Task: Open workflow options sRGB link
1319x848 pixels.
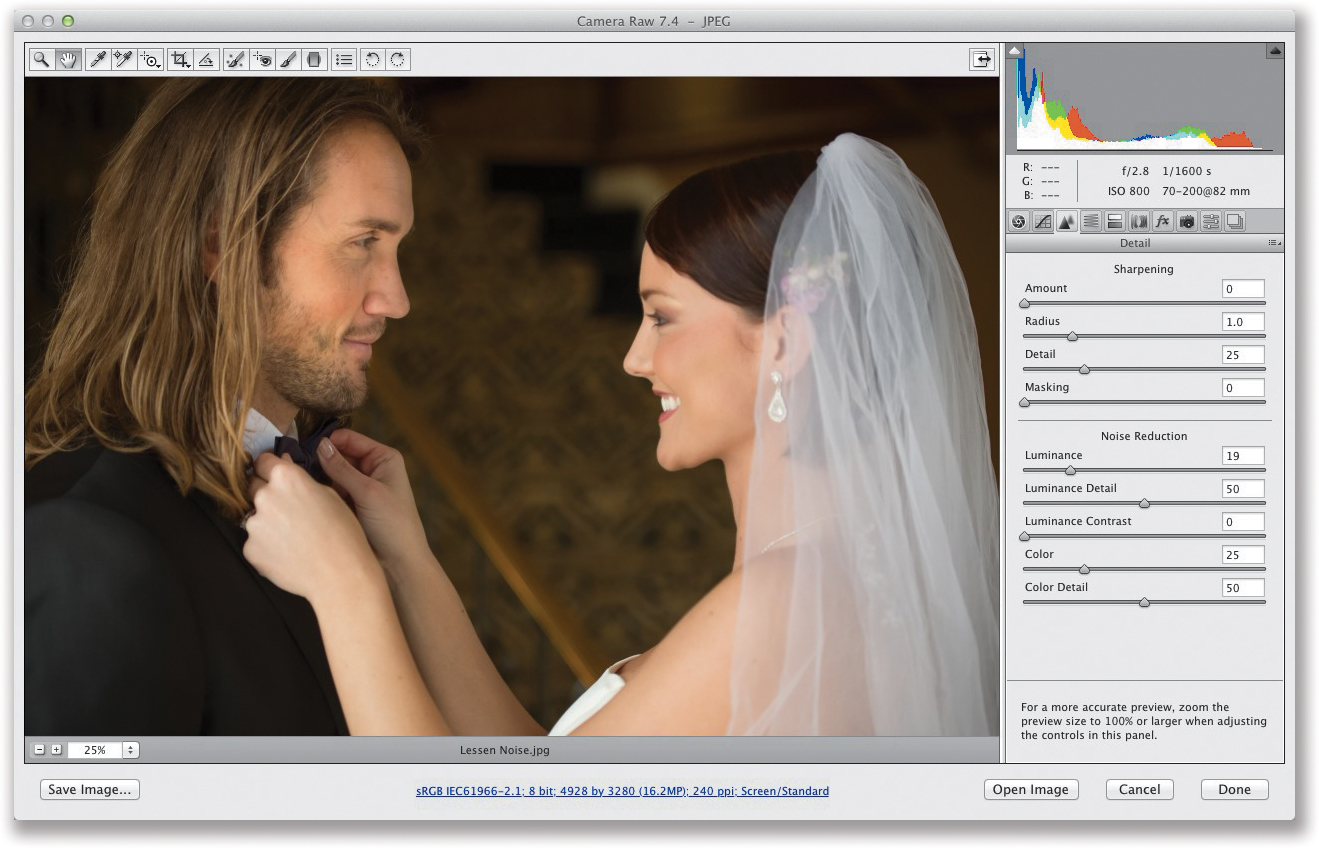Action: (622, 791)
